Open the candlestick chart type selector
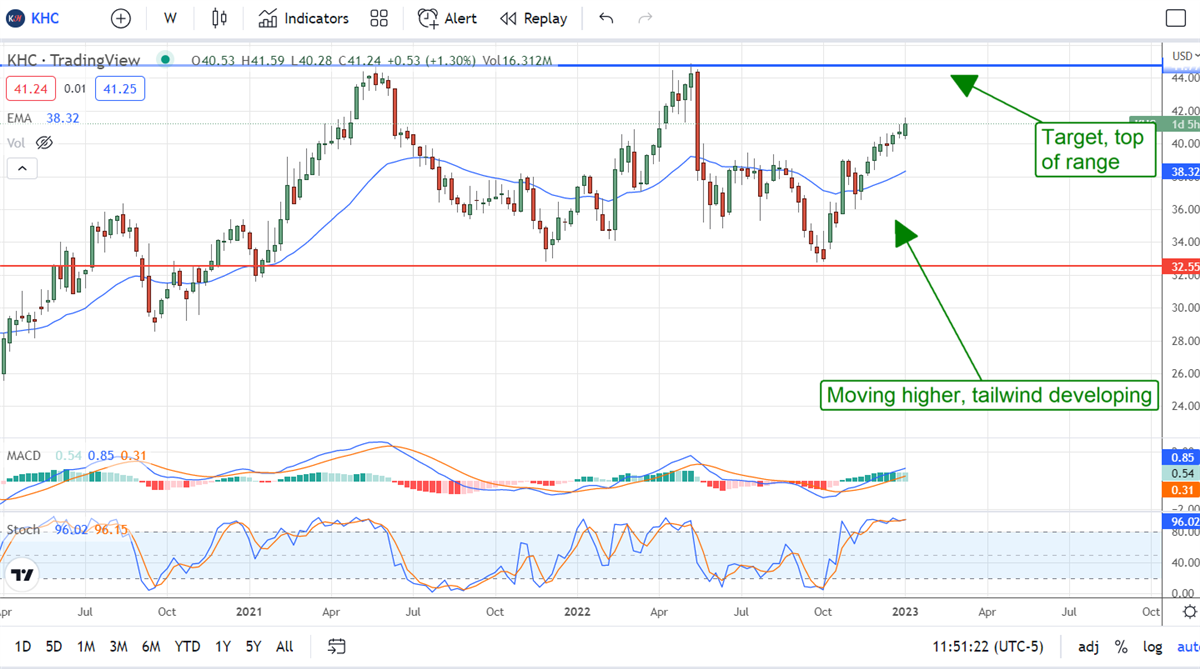The height and width of the screenshot is (669, 1200). point(220,18)
